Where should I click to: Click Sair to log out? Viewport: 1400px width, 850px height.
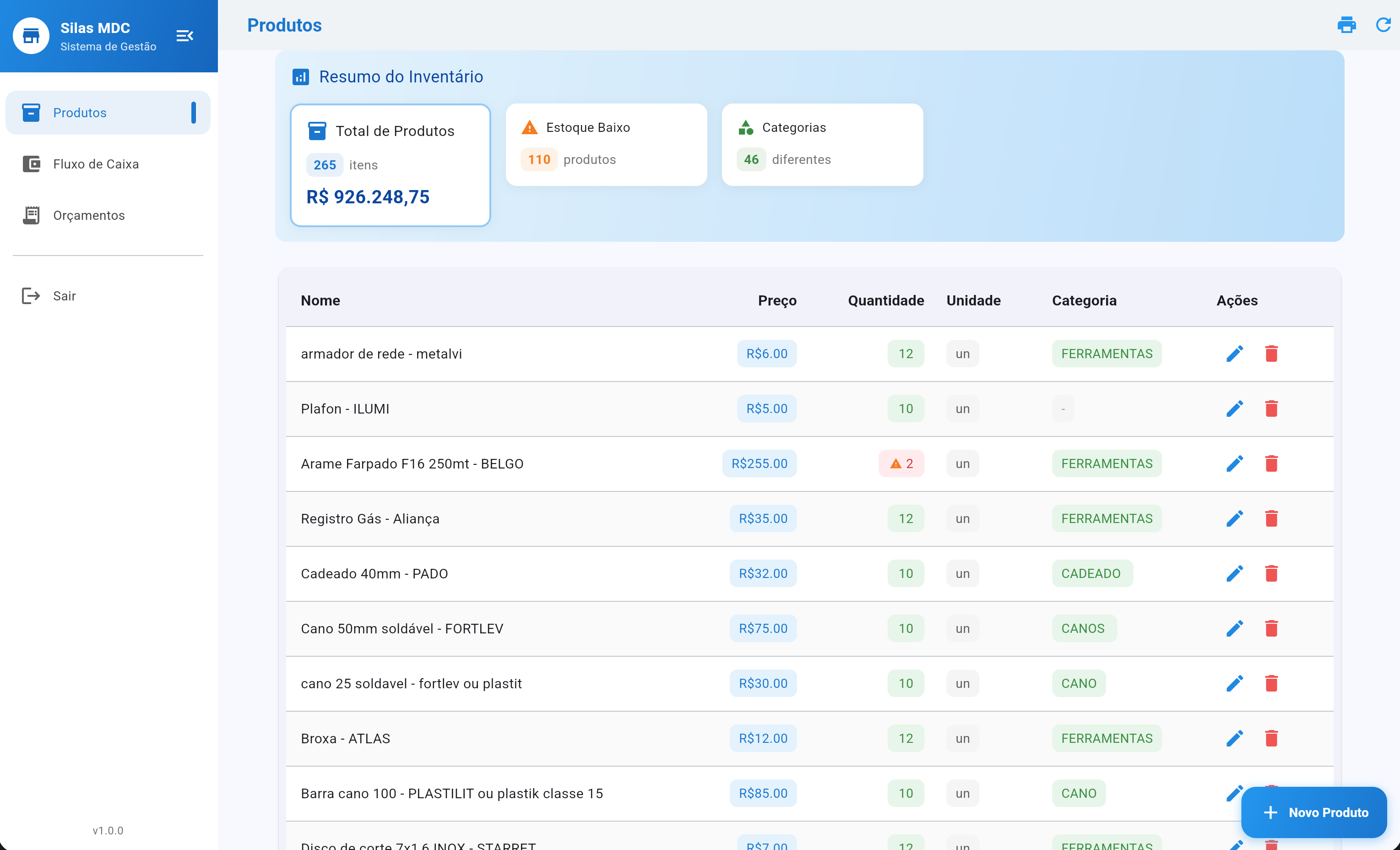pos(64,296)
